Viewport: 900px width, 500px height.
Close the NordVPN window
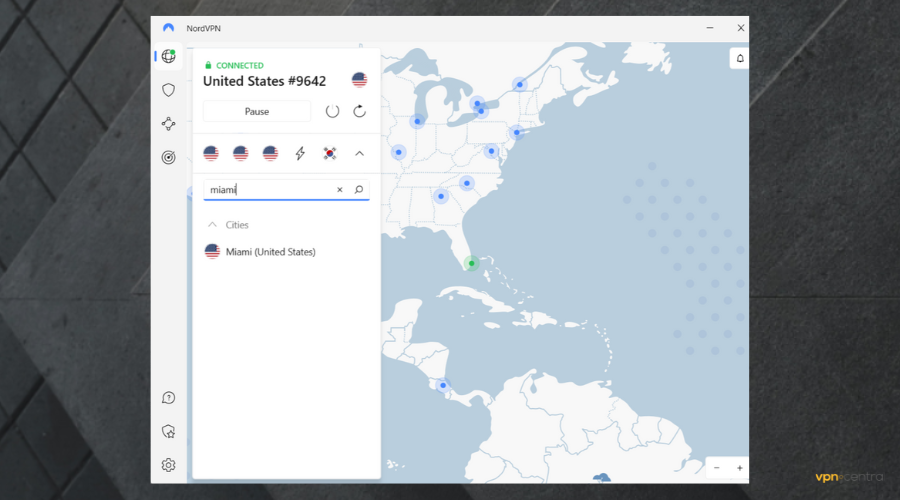[x=740, y=28]
